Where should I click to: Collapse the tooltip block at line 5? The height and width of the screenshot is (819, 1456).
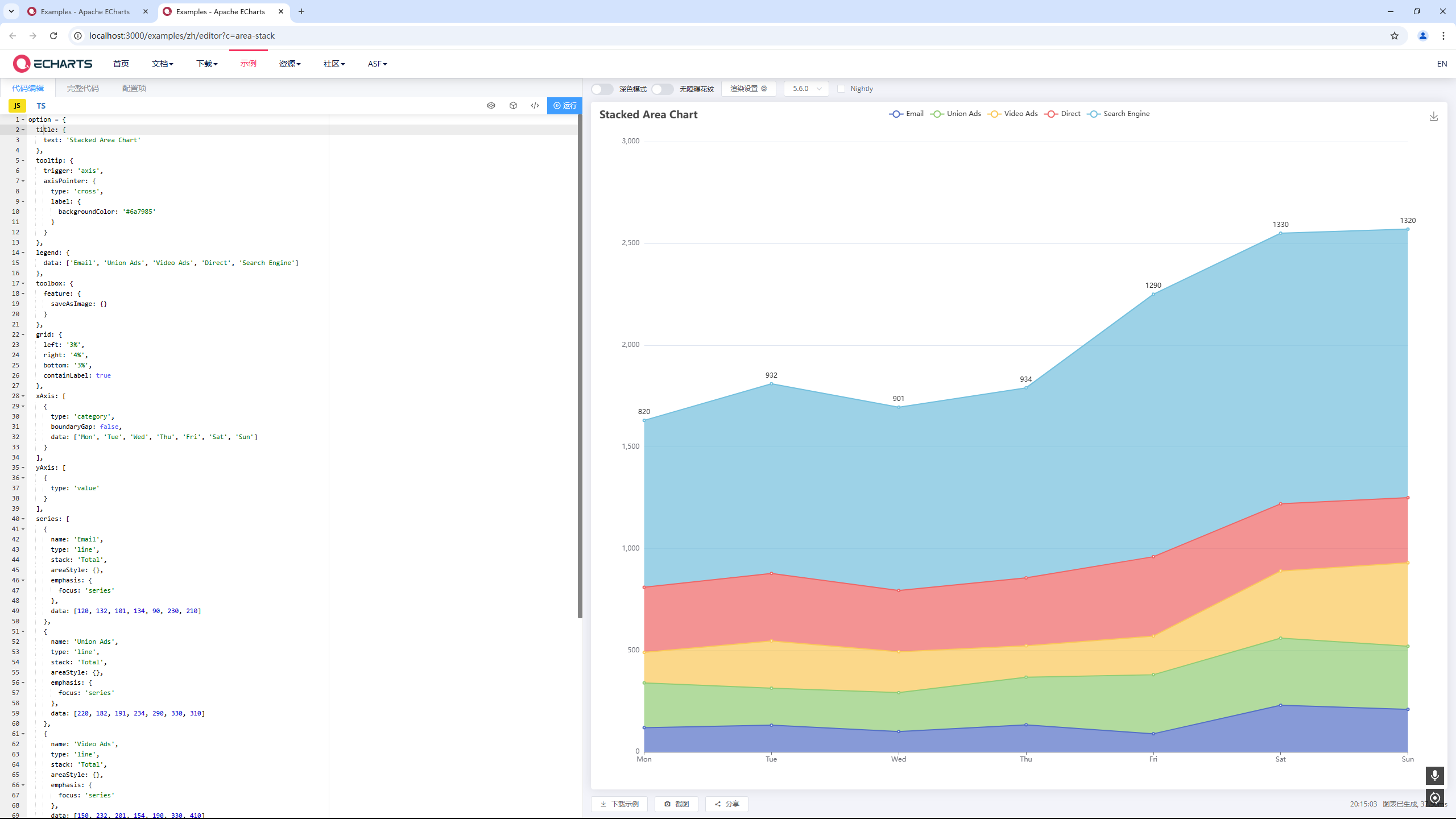coord(23,160)
